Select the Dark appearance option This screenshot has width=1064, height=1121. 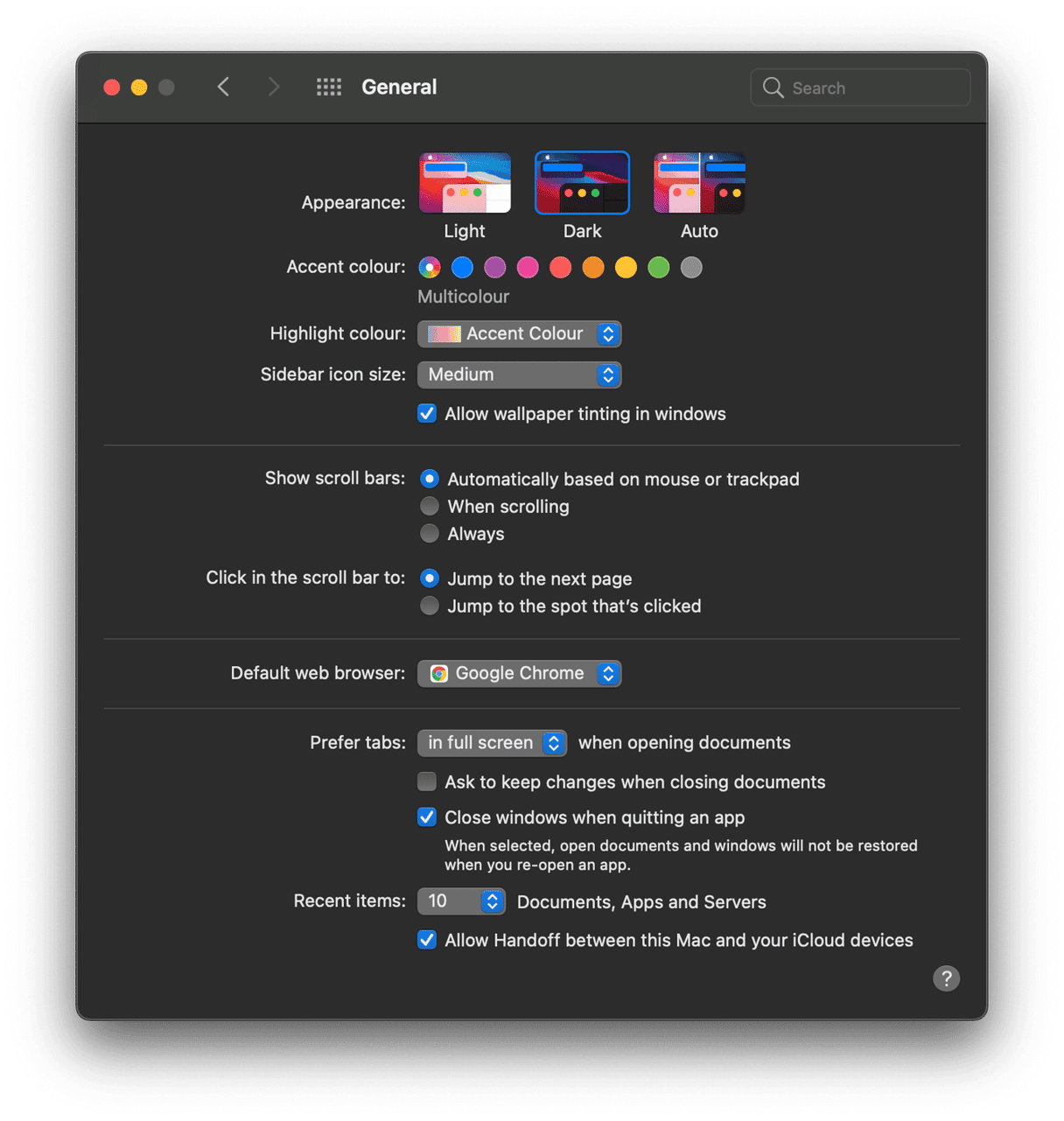point(582,182)
